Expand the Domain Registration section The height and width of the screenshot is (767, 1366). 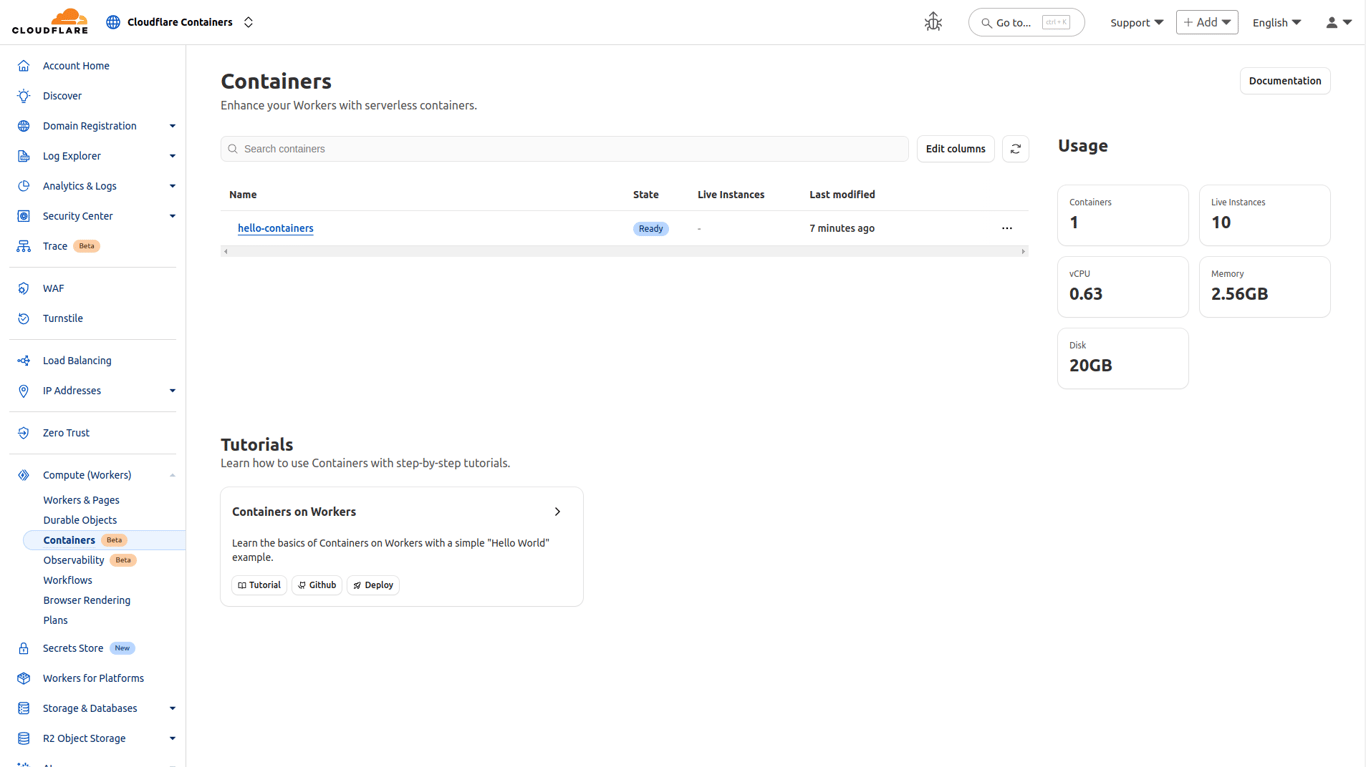[x=172, y=126]
